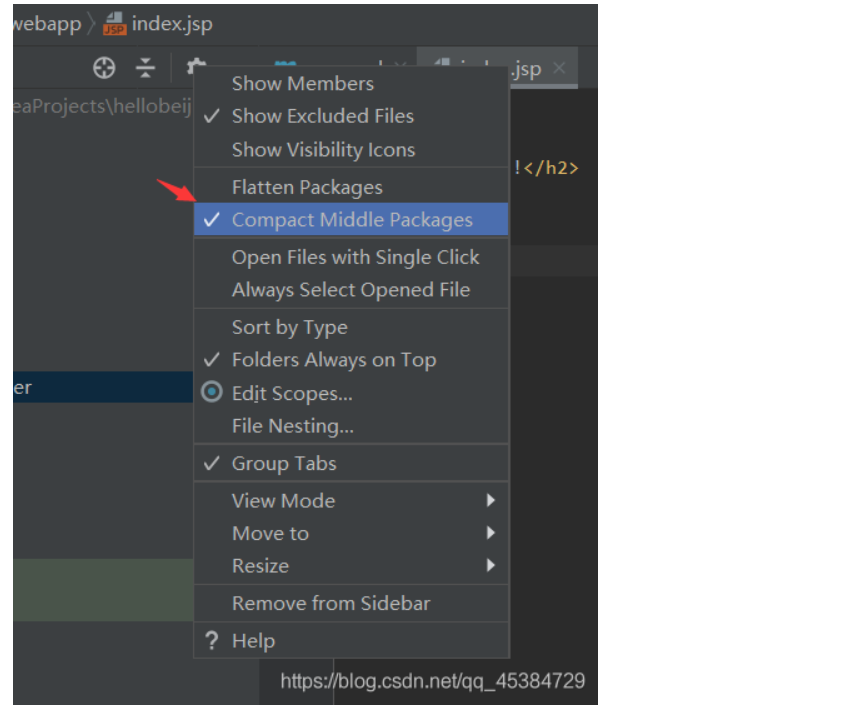
Task: Choose Show Members from the menu
Action: 302,84
